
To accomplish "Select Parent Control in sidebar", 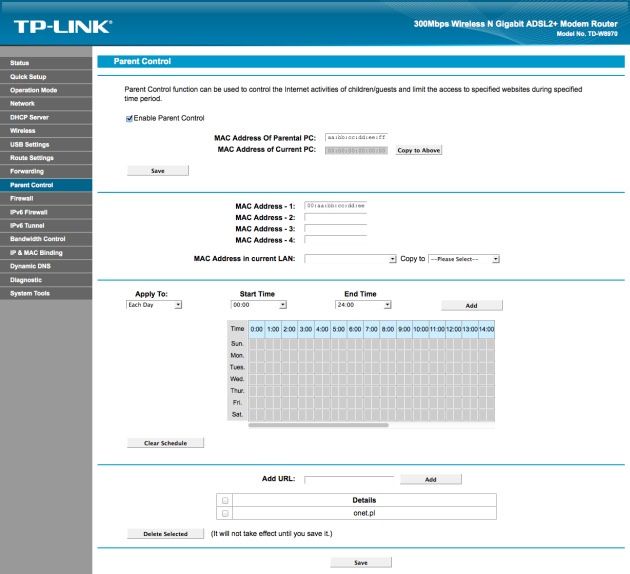I will pos(46,185).
